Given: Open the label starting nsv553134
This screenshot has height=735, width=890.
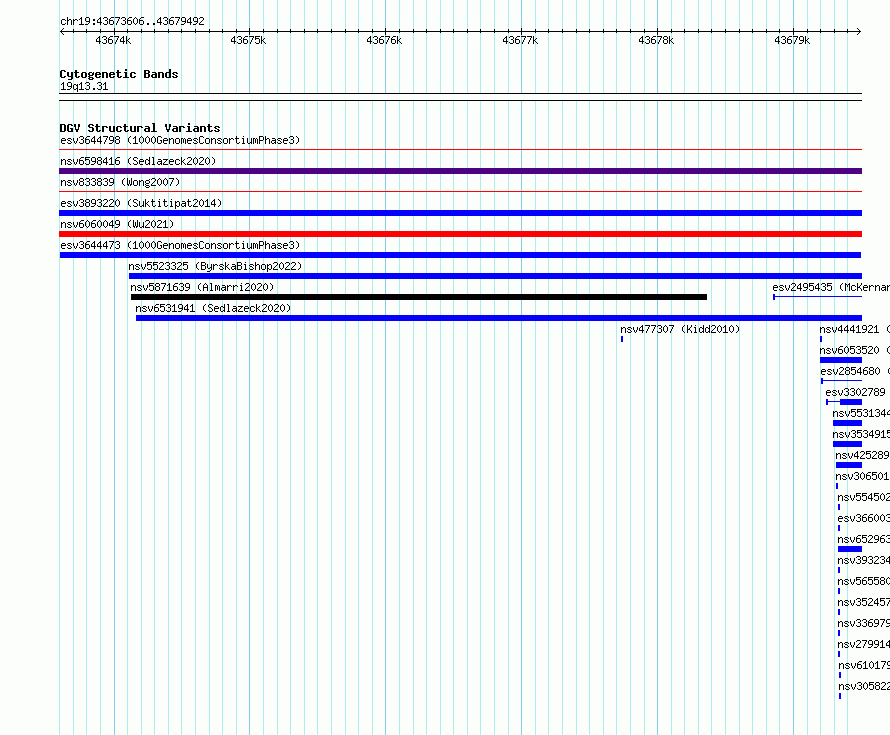Looking at the screenshot, I should point(861,413).
